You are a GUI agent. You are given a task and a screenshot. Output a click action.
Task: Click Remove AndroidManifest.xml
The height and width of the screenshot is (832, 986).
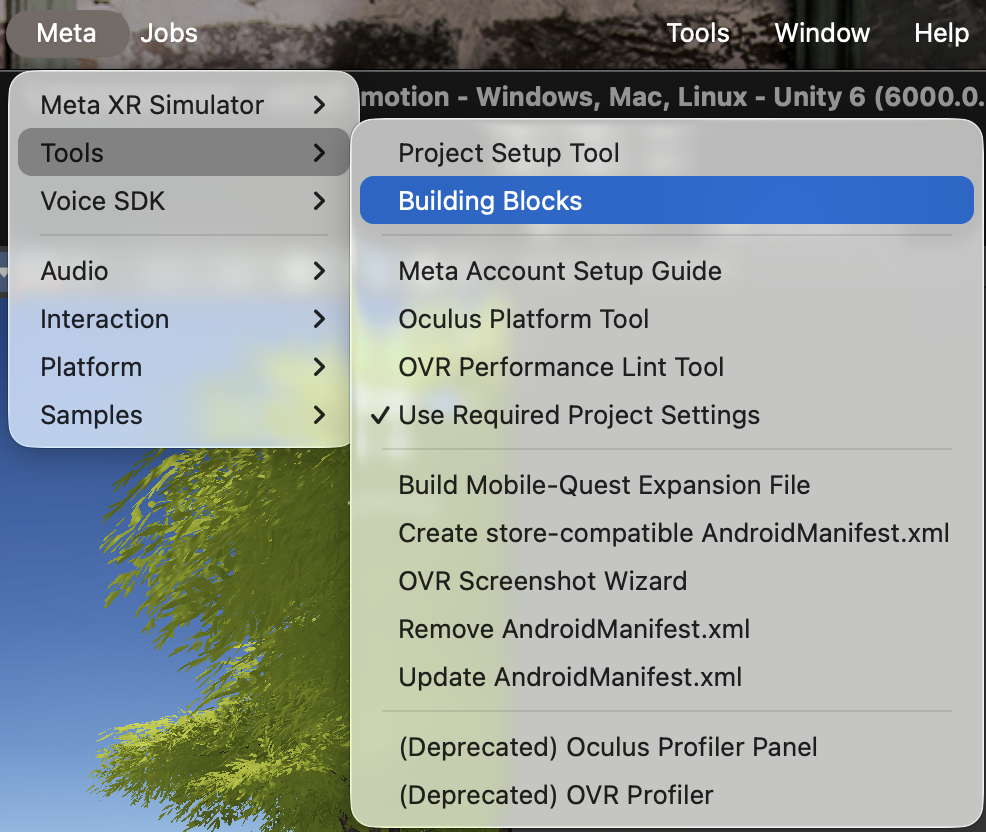click(574, 629)
